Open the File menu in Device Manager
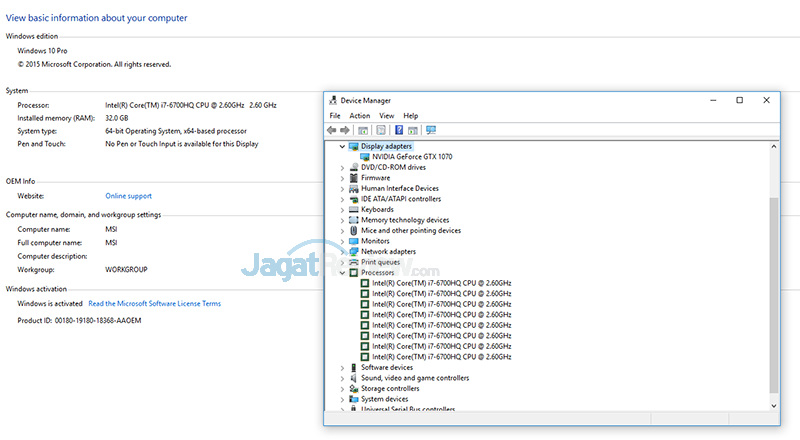Image resolution: width=800 pixels, height=440 pixels. (335, 116)
